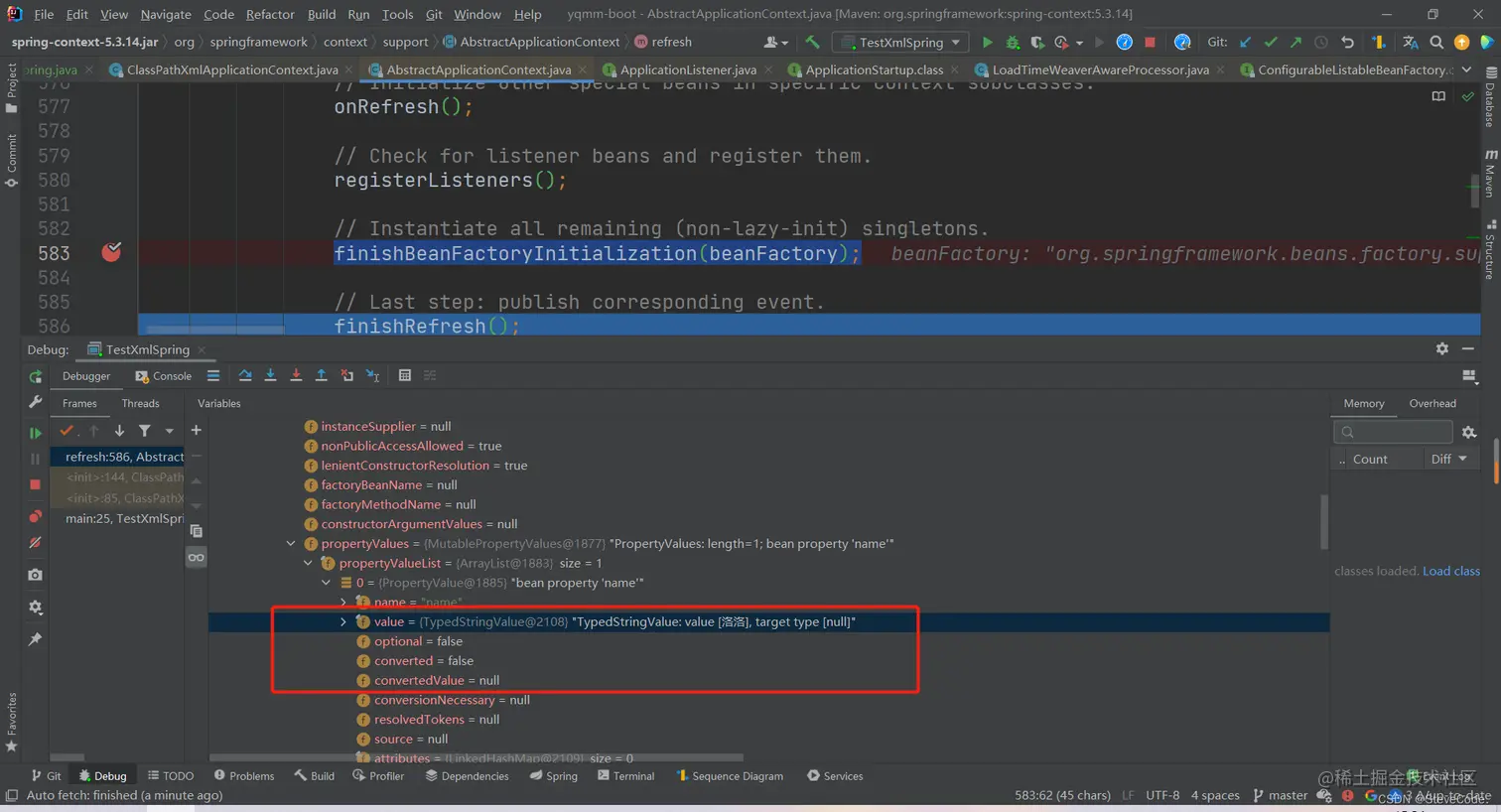Screen dimensions: 1501x812
Task: Click Step Out icon in debugger toolbar
Action: tap(322, 375)
